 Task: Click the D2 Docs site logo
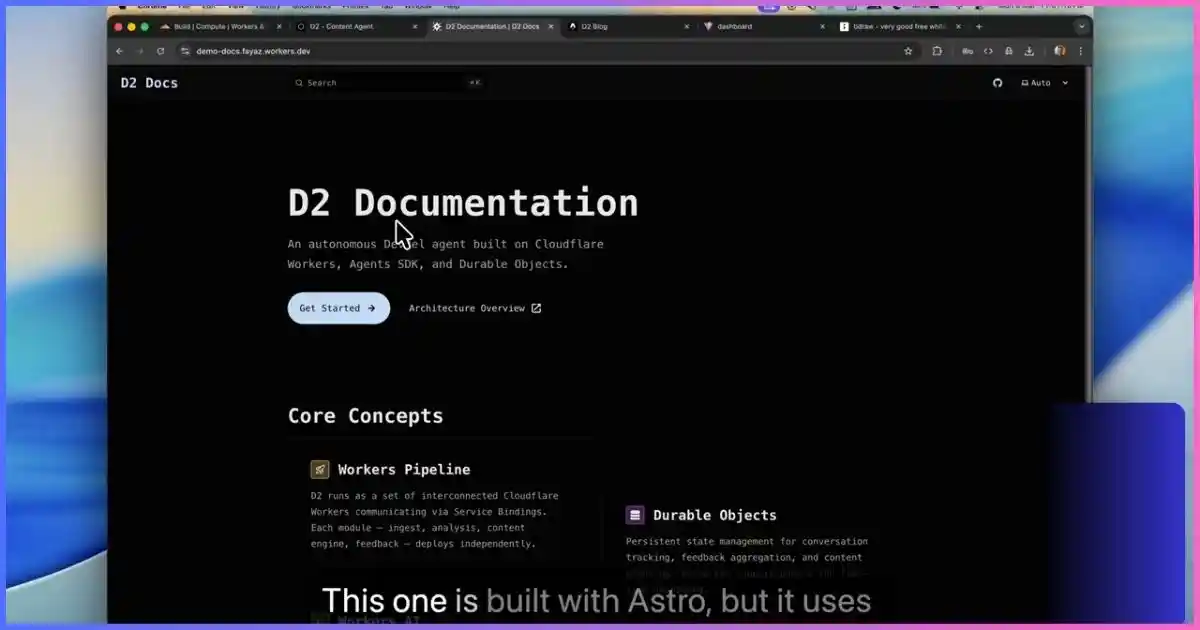coord(149,83)
